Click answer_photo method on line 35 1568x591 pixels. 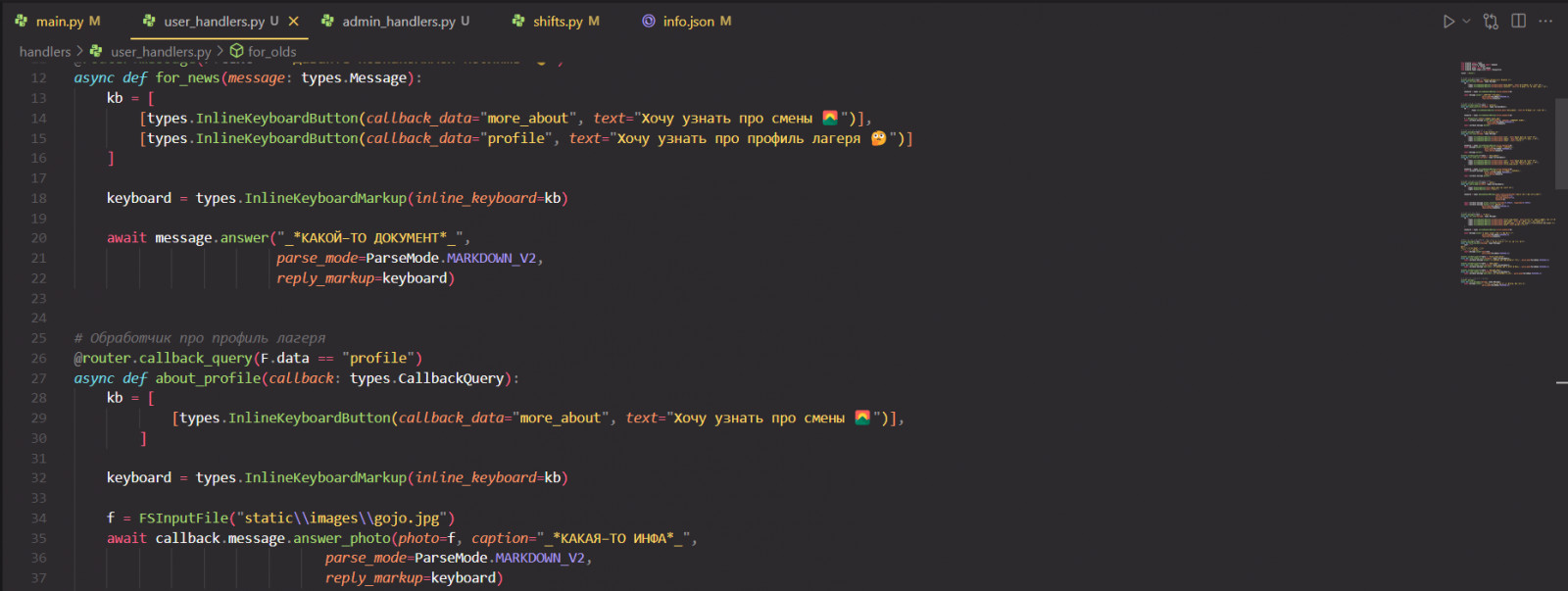pos(342,538)
